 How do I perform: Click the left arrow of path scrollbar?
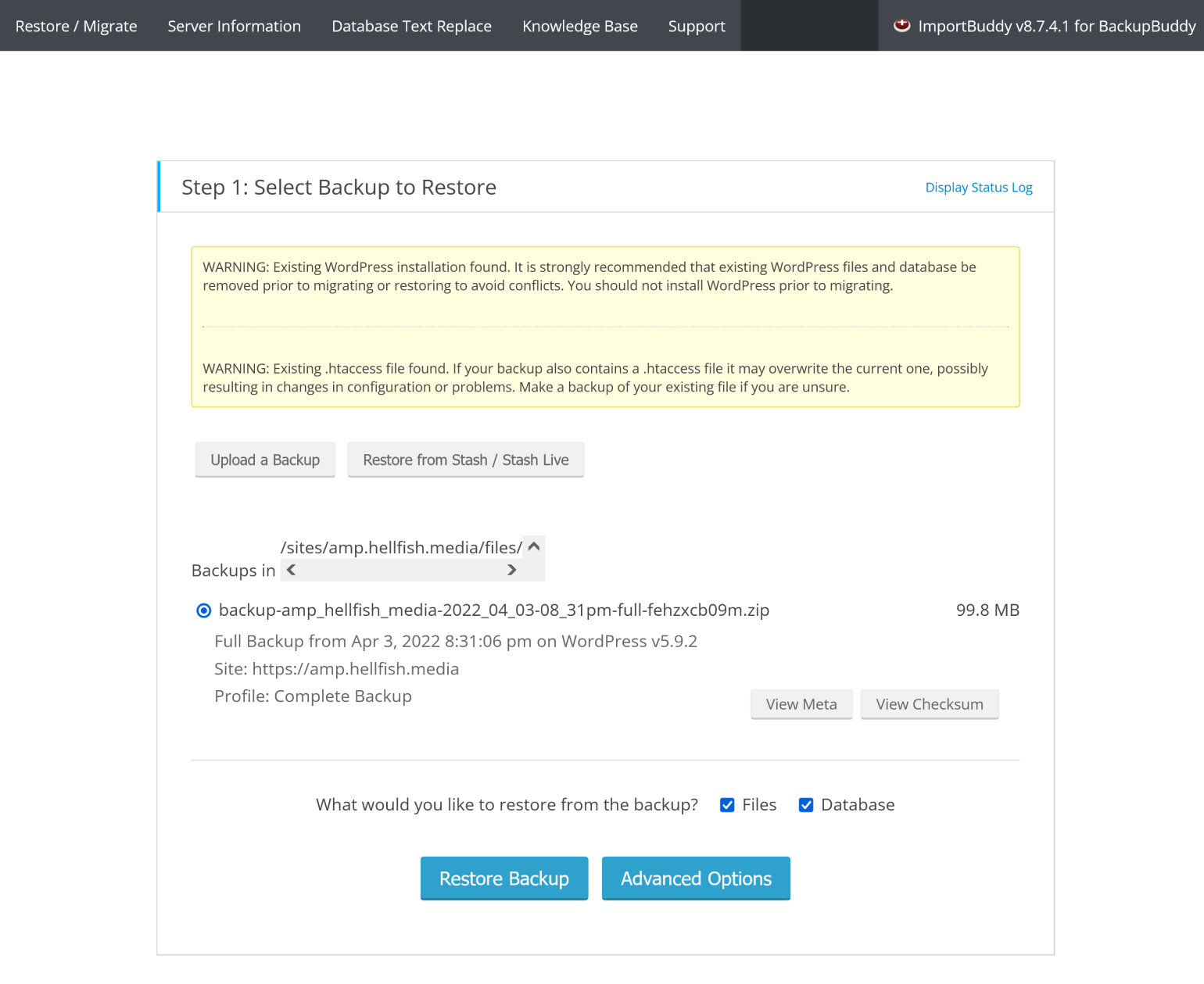coord(291,570)
